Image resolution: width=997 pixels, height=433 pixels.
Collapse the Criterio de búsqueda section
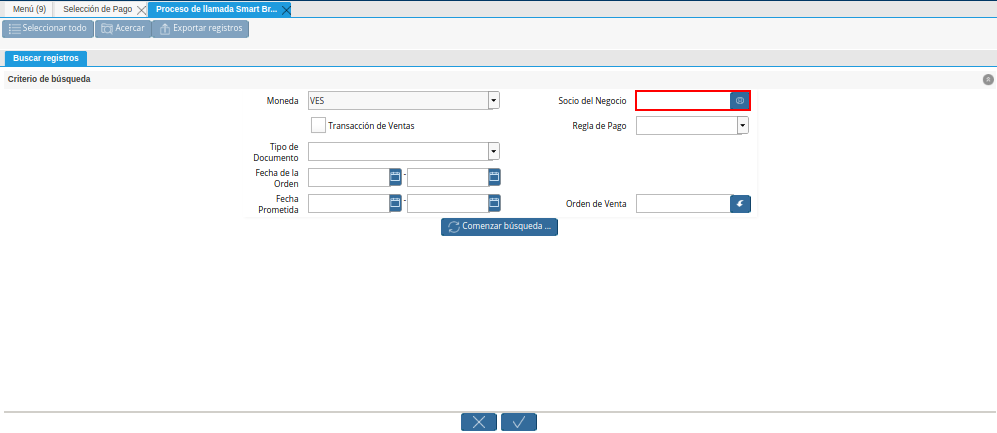[x=988, y=79]
